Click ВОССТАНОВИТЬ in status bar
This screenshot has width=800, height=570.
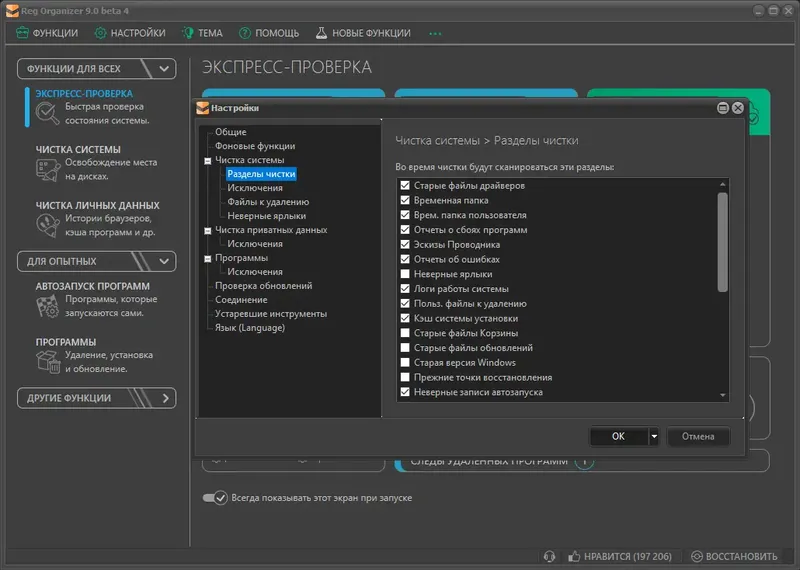(741, 556)
